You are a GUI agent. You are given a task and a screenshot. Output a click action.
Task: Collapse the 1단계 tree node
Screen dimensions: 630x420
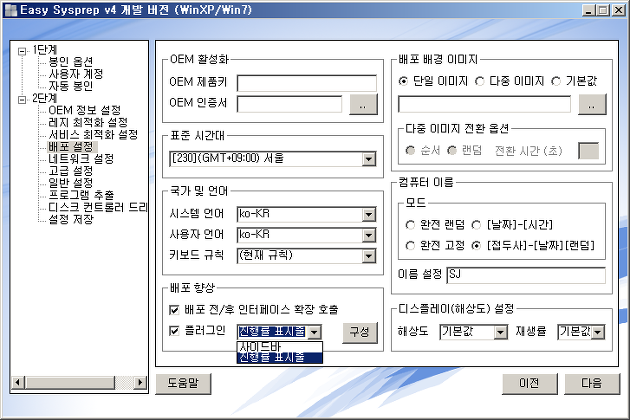tap(22, 51)
